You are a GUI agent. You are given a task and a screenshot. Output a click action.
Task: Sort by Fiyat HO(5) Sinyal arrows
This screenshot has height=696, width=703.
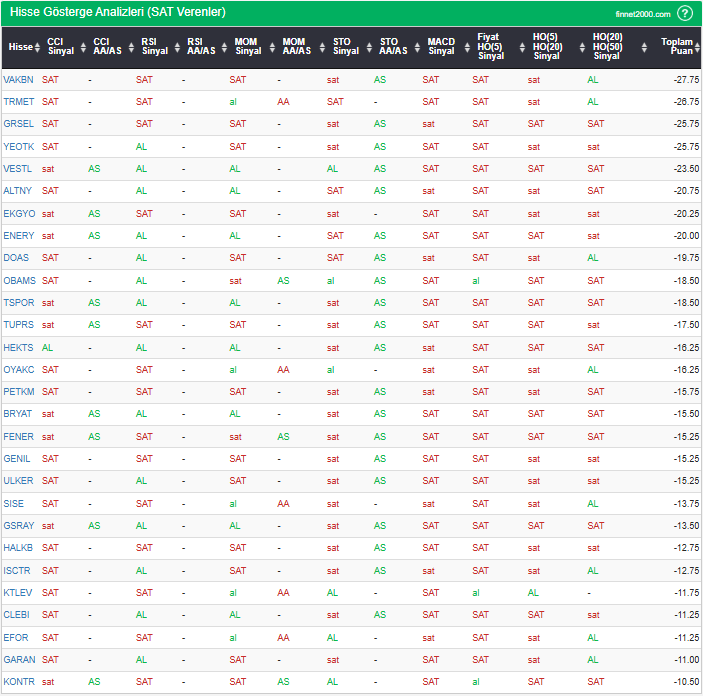coord(520,47)
